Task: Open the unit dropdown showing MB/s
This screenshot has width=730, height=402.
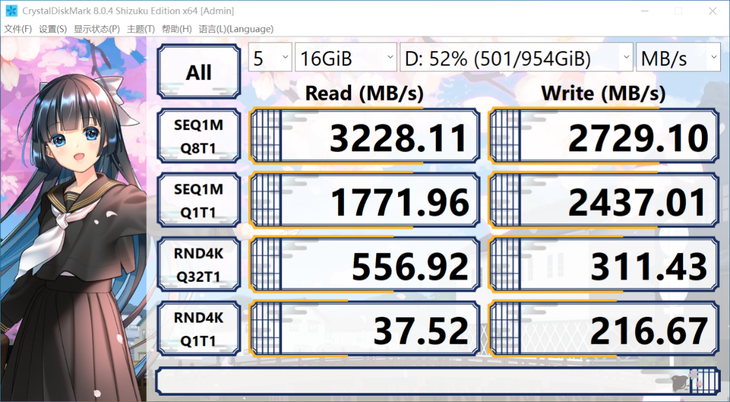Action: (x=678, y=58)
